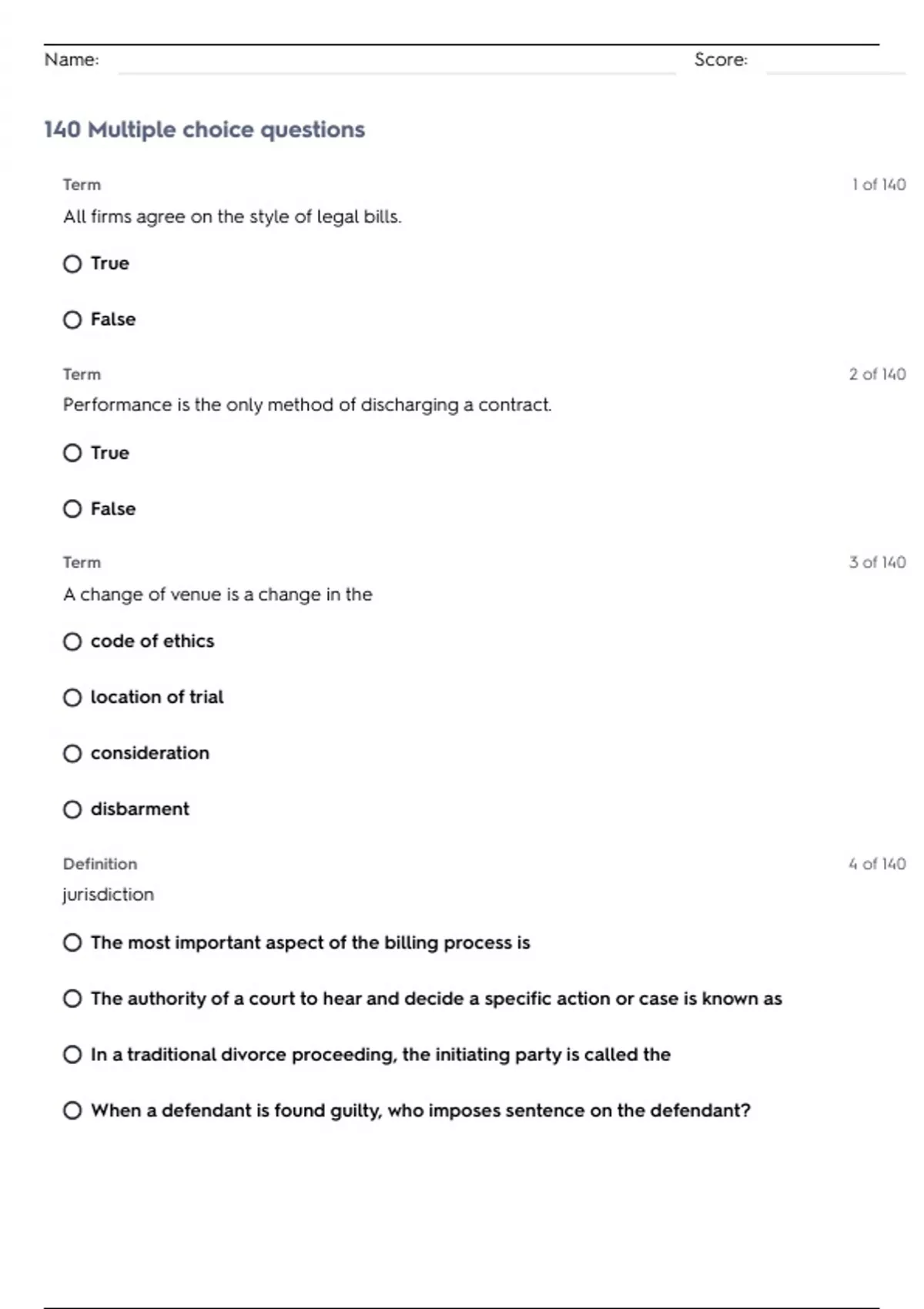Click the '3 of 140' question counter
Viewport: 924px width, 1309px height.
click(877, 562)
